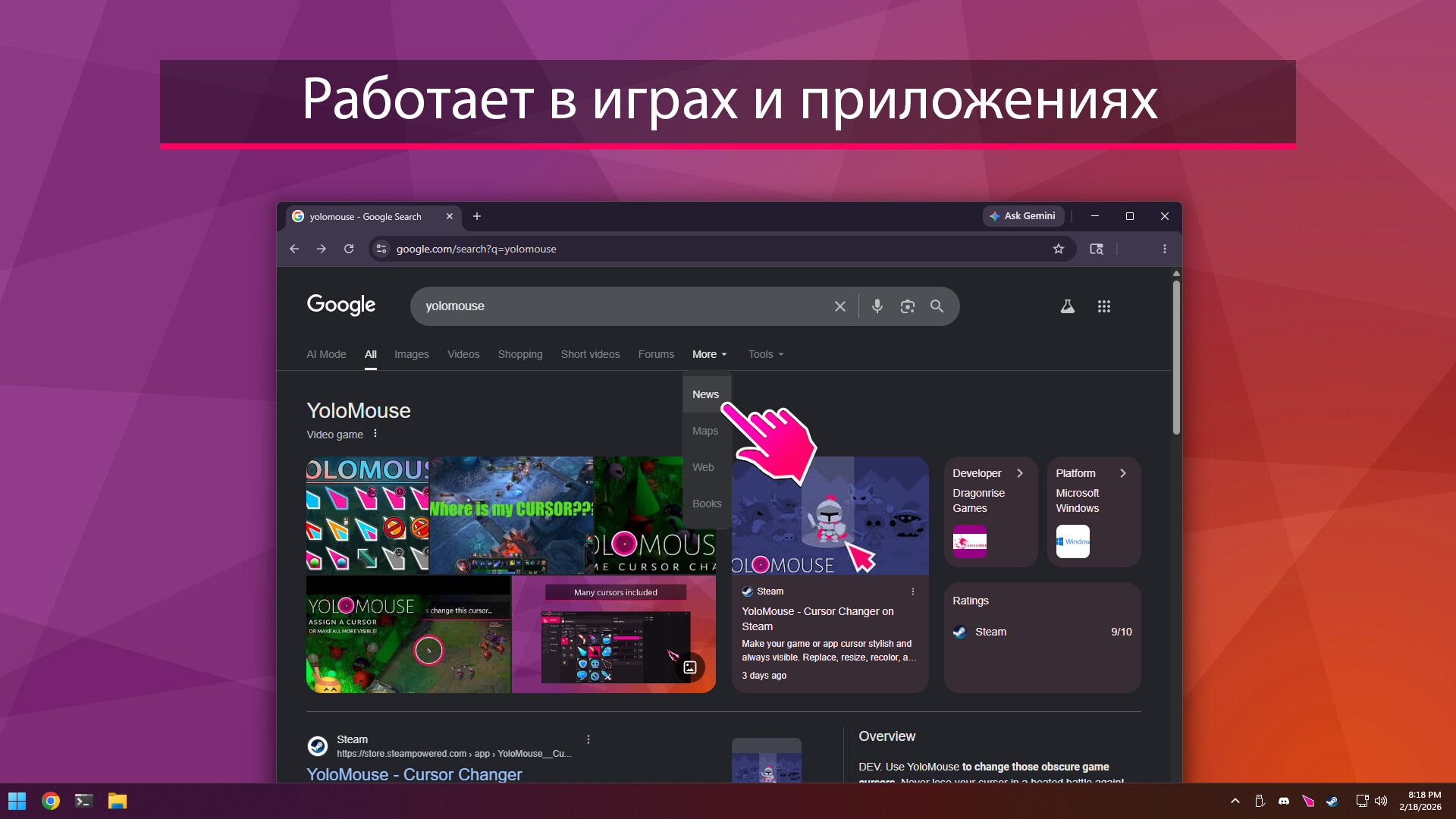1456x819 pixels.
Task: Click the address bar URL
Action: pyautogui.click(x=476, y=249)
